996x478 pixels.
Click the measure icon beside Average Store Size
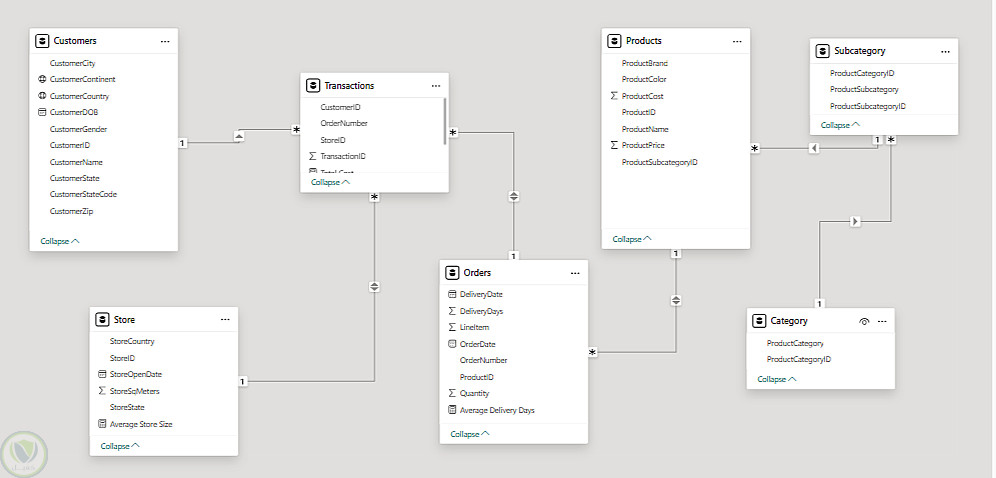pos(102,424)
